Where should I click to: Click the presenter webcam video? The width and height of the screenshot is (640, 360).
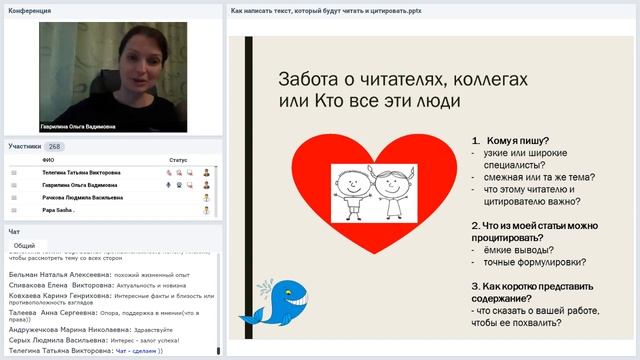pyautogui.click(x=113, y=77)
